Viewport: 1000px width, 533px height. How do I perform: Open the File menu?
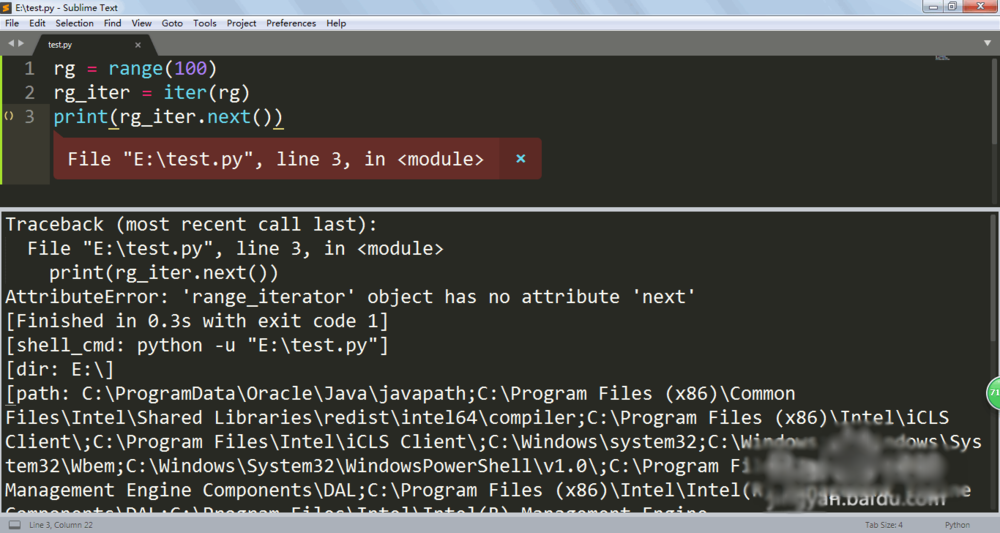(x=11, y=23)
